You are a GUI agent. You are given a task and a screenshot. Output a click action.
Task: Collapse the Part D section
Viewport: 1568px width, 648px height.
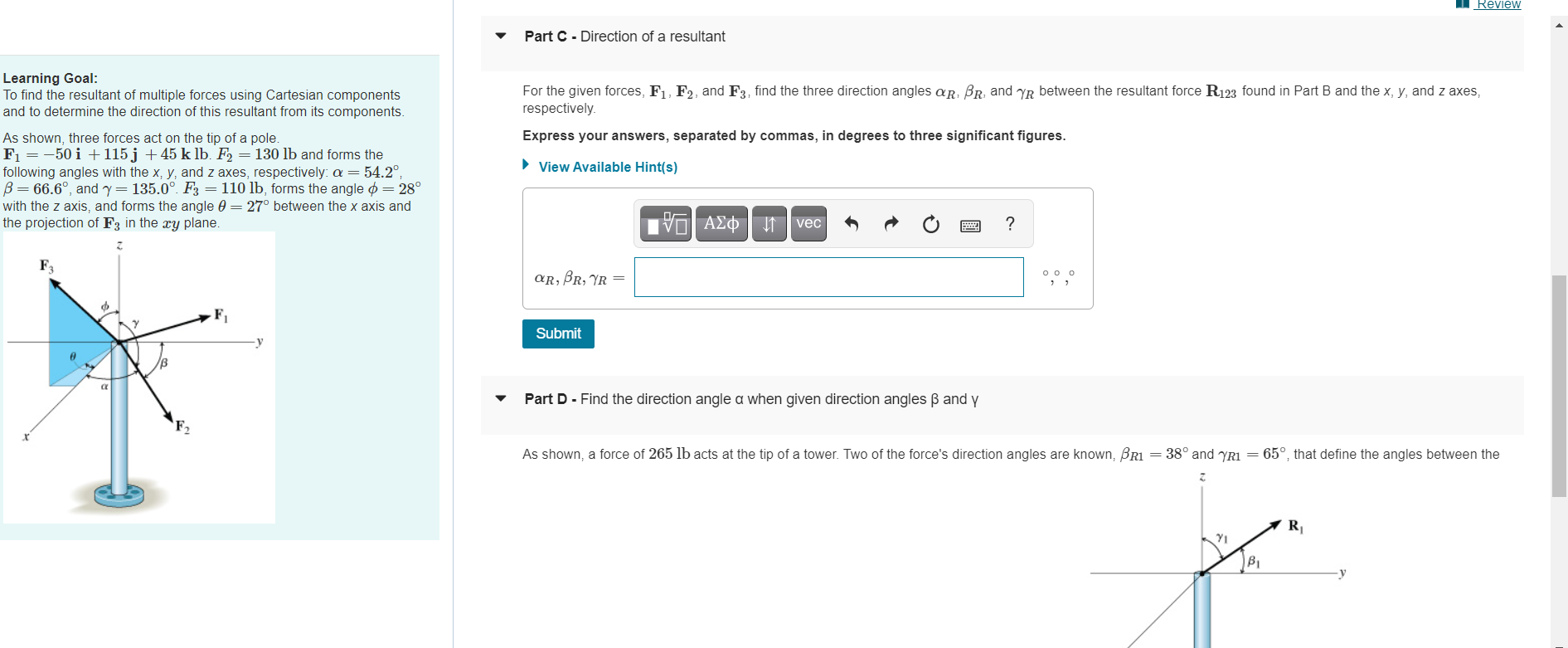tap(500, 398)
